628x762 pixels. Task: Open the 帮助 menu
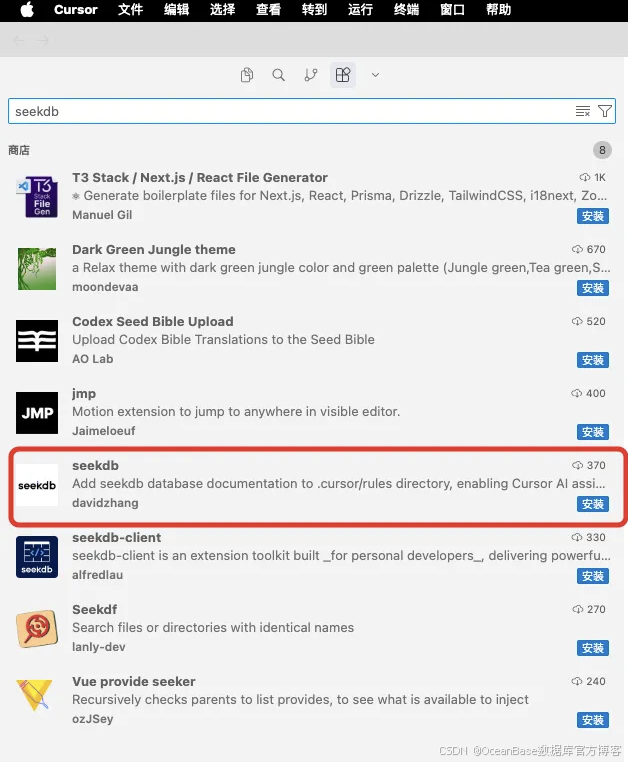pos(499,10)
